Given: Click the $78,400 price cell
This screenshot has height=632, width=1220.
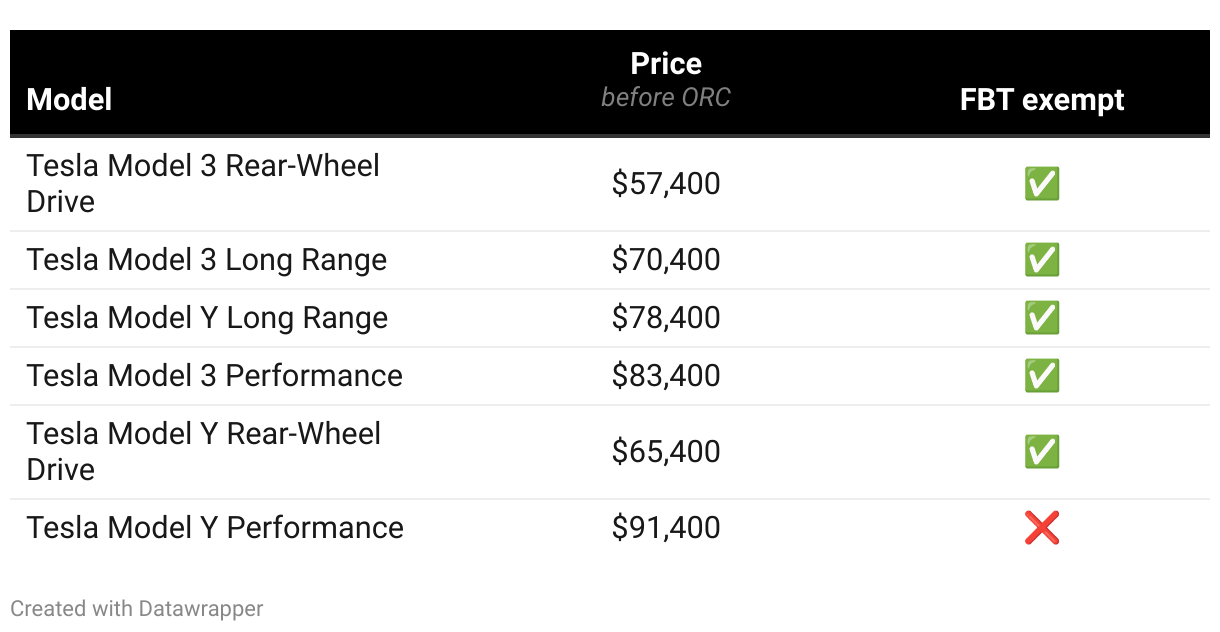Looking at the screenshot, I should (x=666, y=318).
